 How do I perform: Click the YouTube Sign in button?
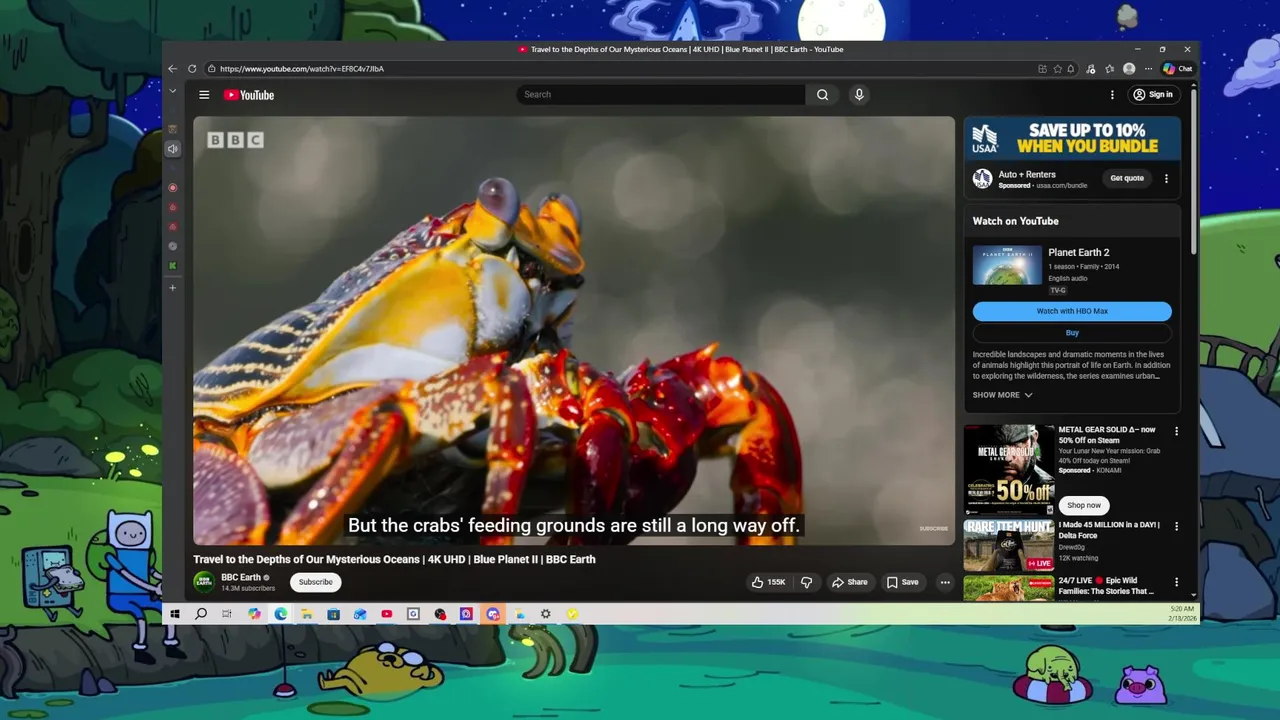click(1153, 95)
